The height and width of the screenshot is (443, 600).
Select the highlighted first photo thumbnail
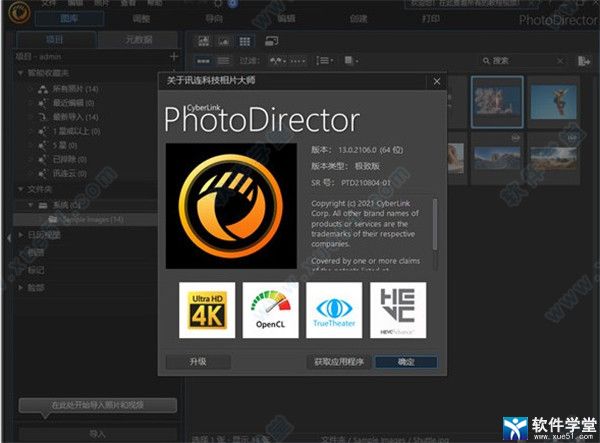point(497,102)
